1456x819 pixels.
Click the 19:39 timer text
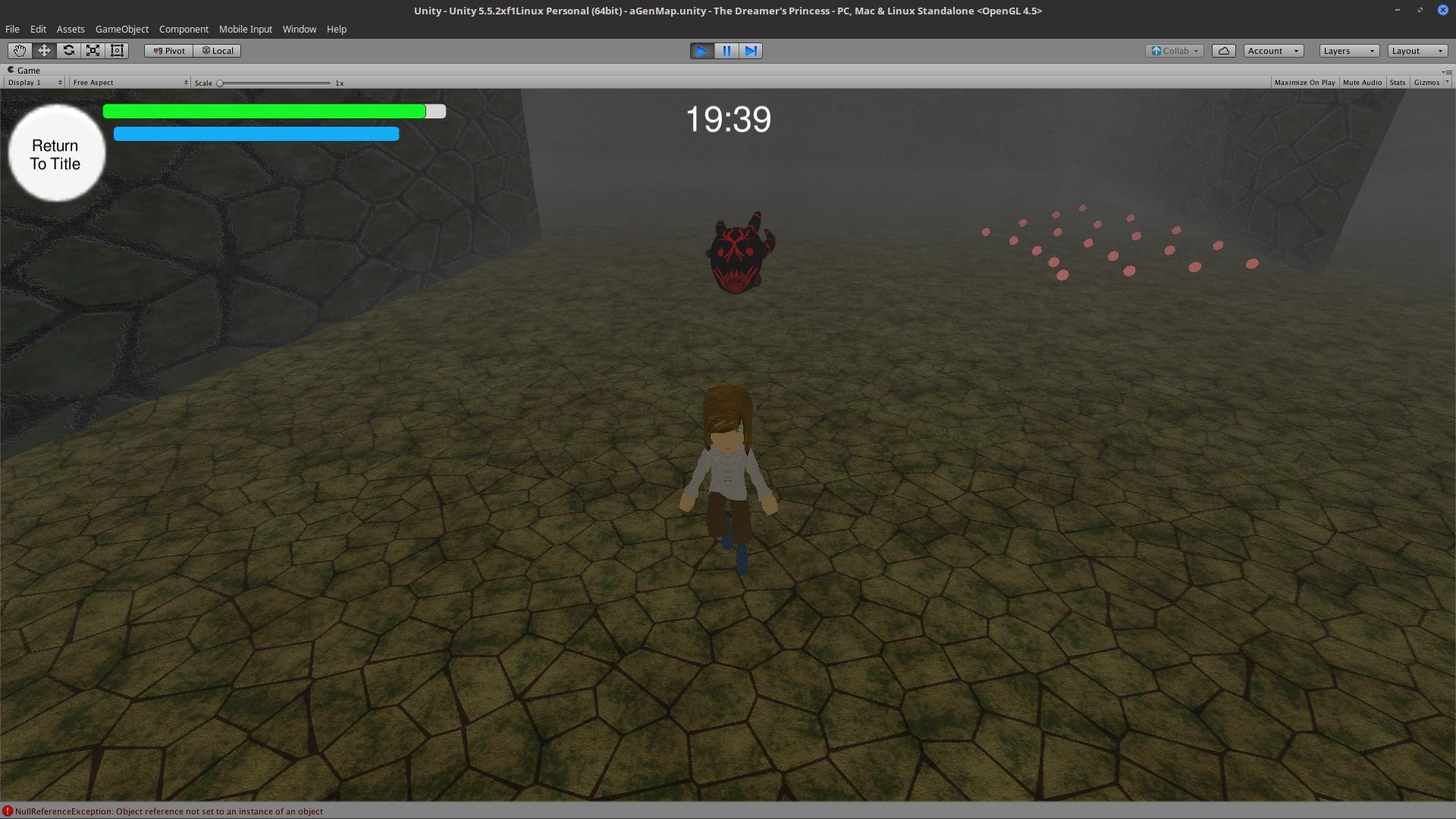click(x=728, y=120)
